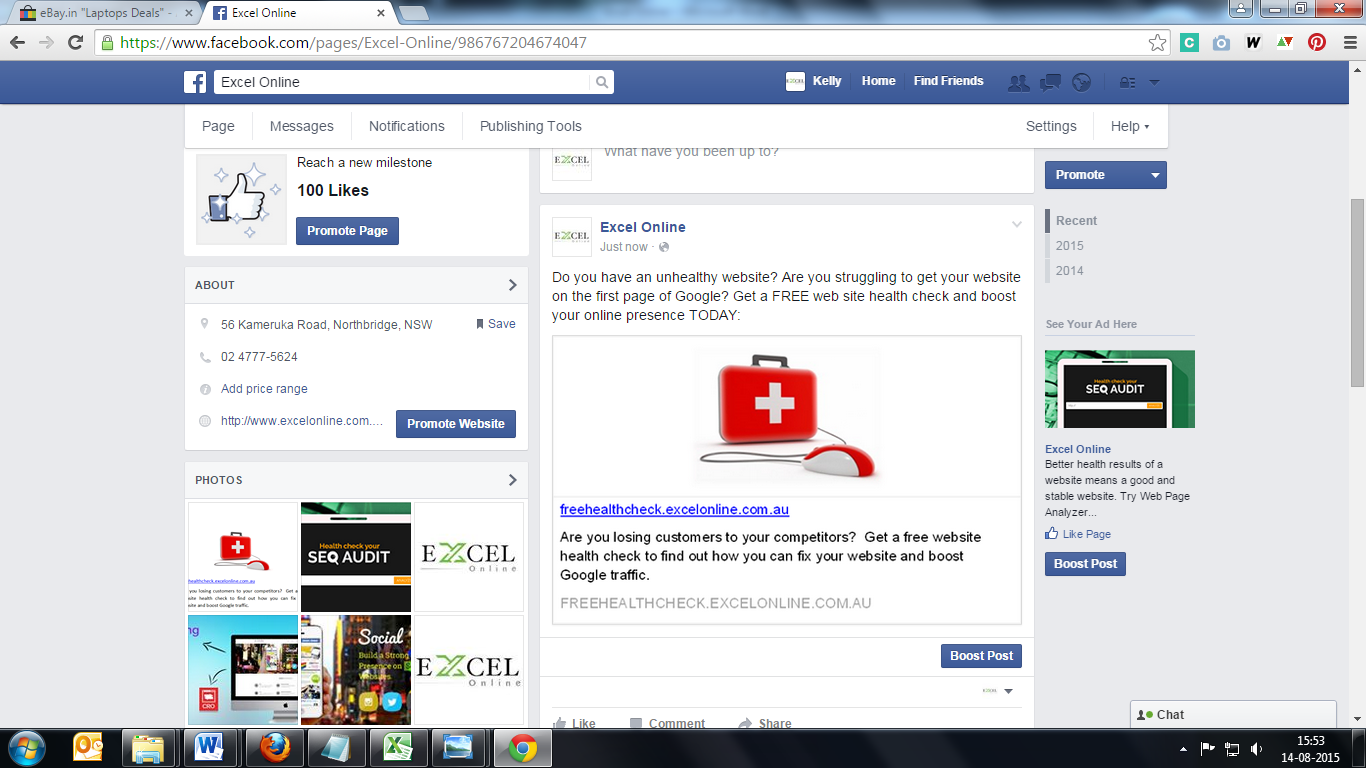The image size is (1366, 768).
Task: Click Boost Post button in sidebar ad
Action: [1085, 564]
